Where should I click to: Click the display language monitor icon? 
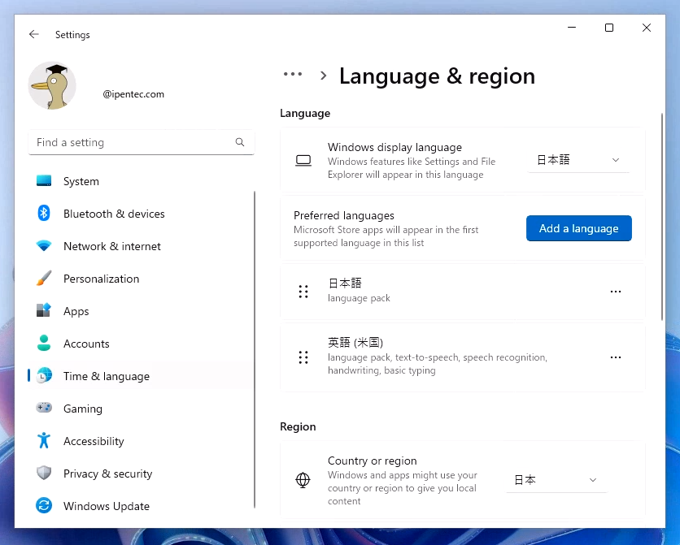click(303, 160)
